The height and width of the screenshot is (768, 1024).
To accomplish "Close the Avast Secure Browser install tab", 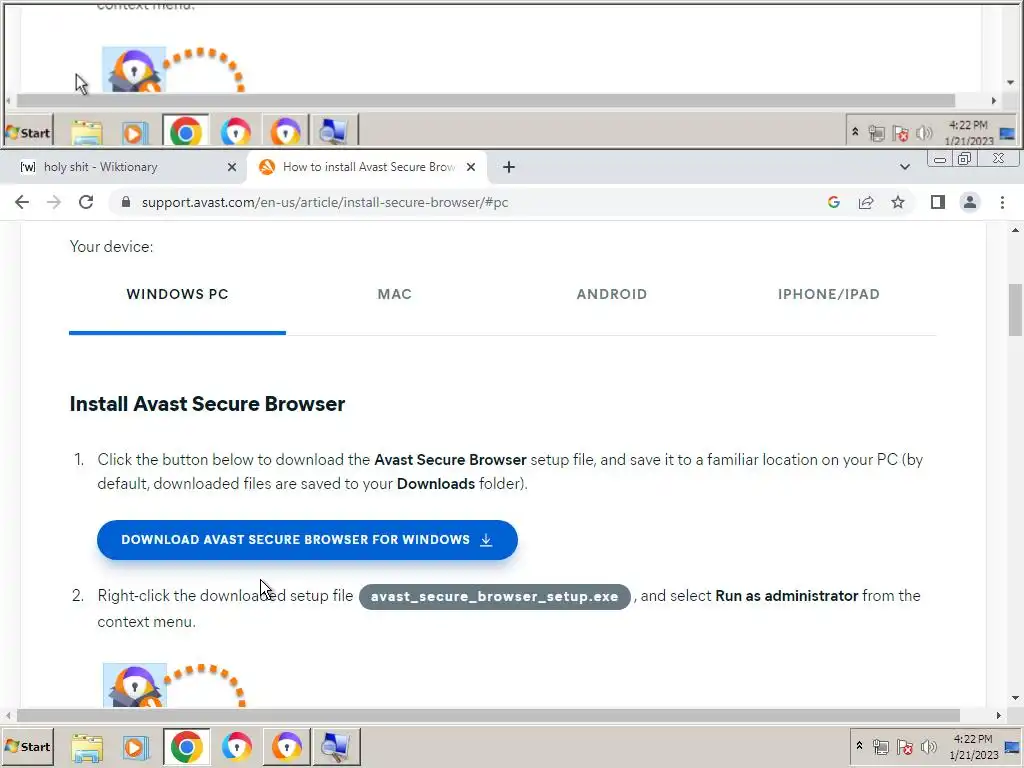I will click(x=471, y=167).
